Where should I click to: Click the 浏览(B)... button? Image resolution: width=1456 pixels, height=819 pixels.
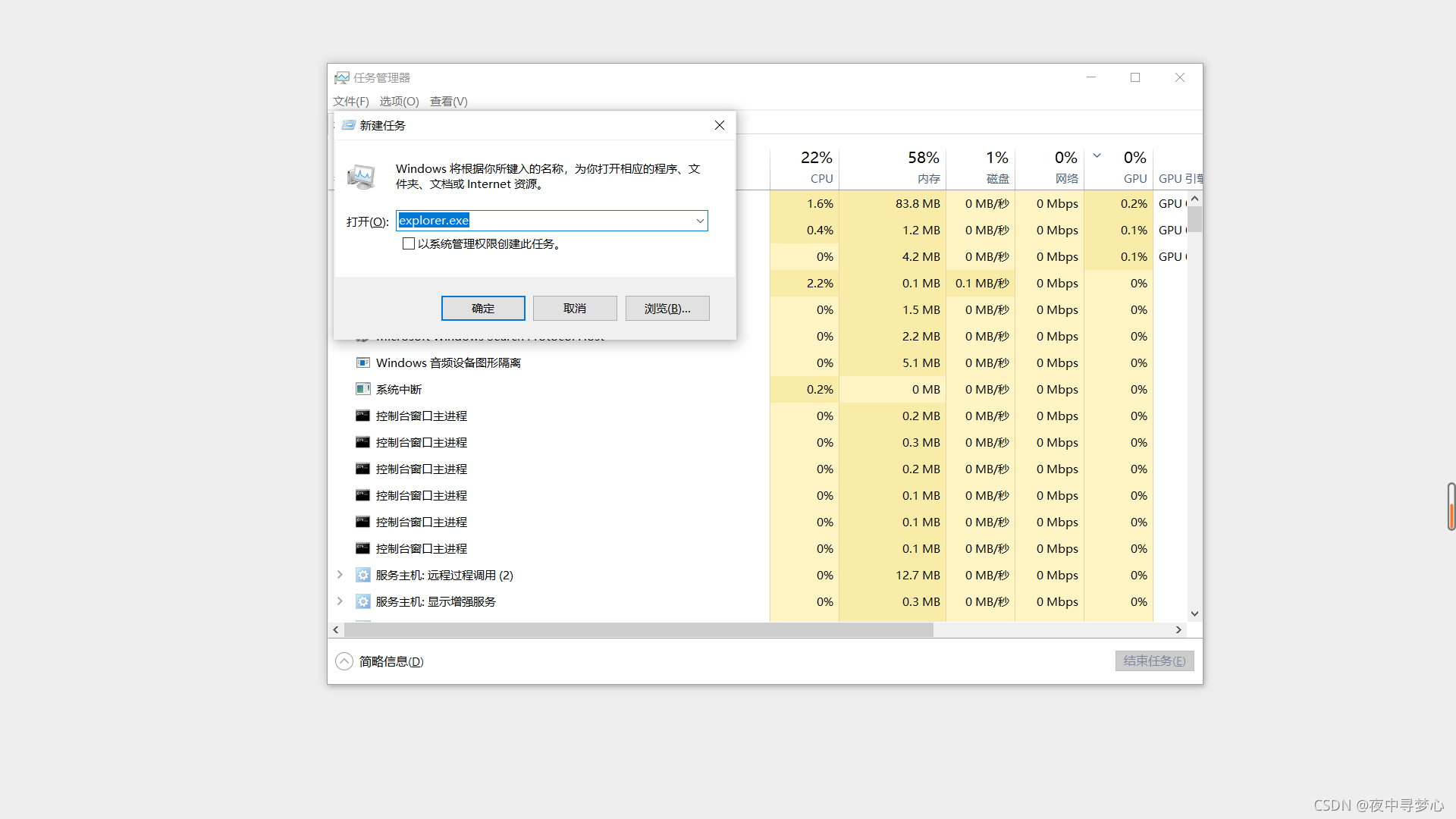point(667,309)
